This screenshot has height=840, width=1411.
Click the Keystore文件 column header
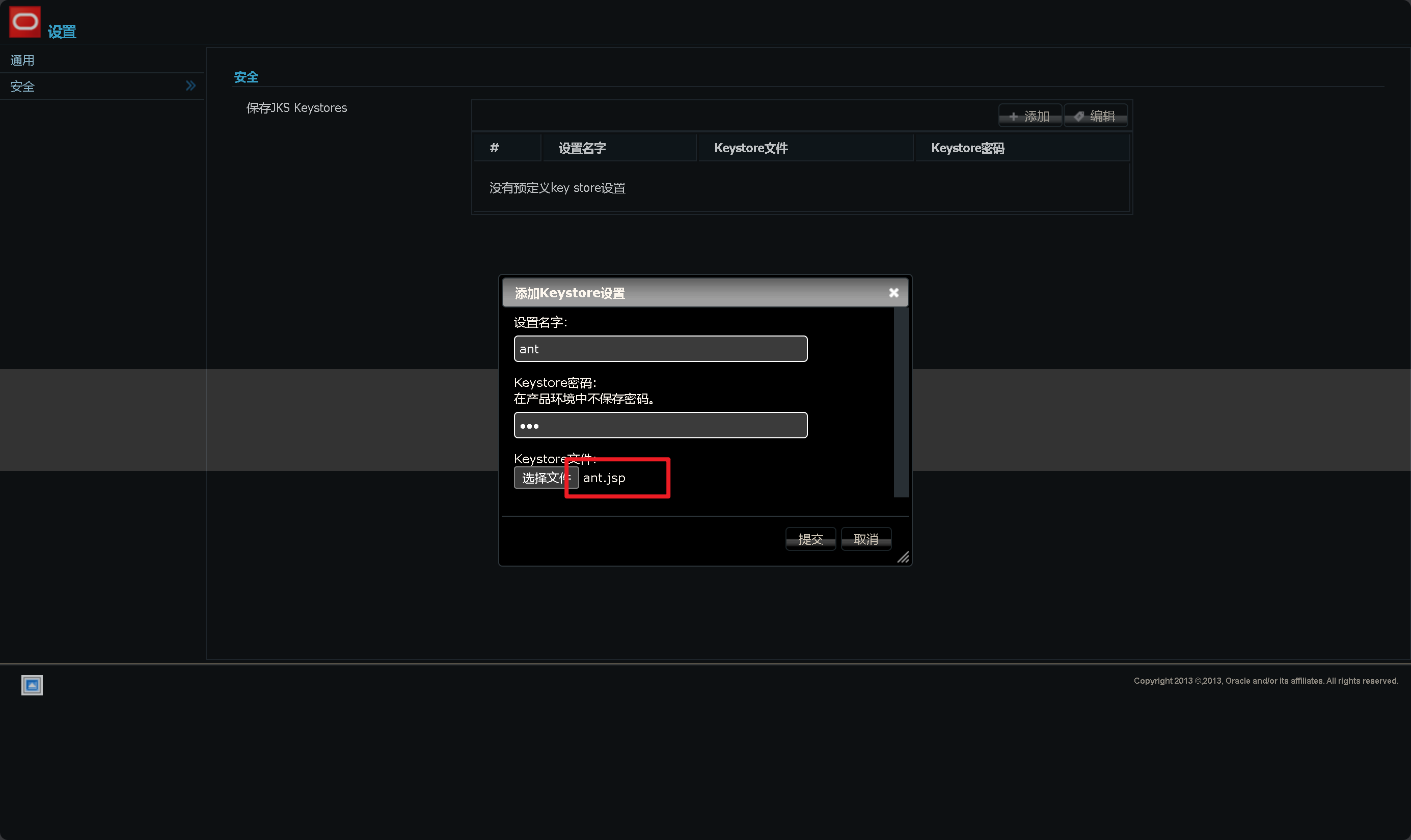750,148
